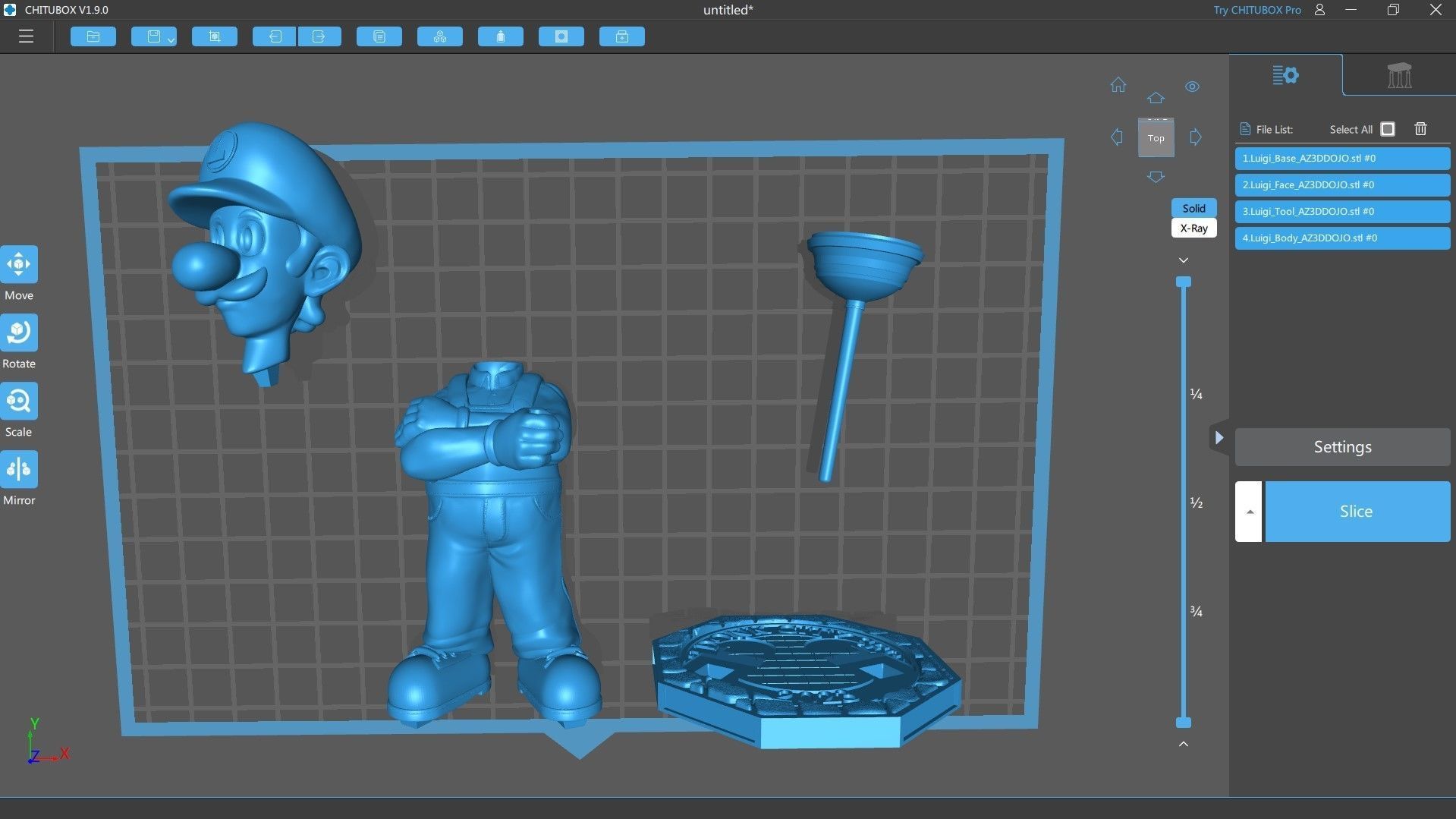
Task: Switch render mode to X-Ray
Action: [x=1193, y=228]
